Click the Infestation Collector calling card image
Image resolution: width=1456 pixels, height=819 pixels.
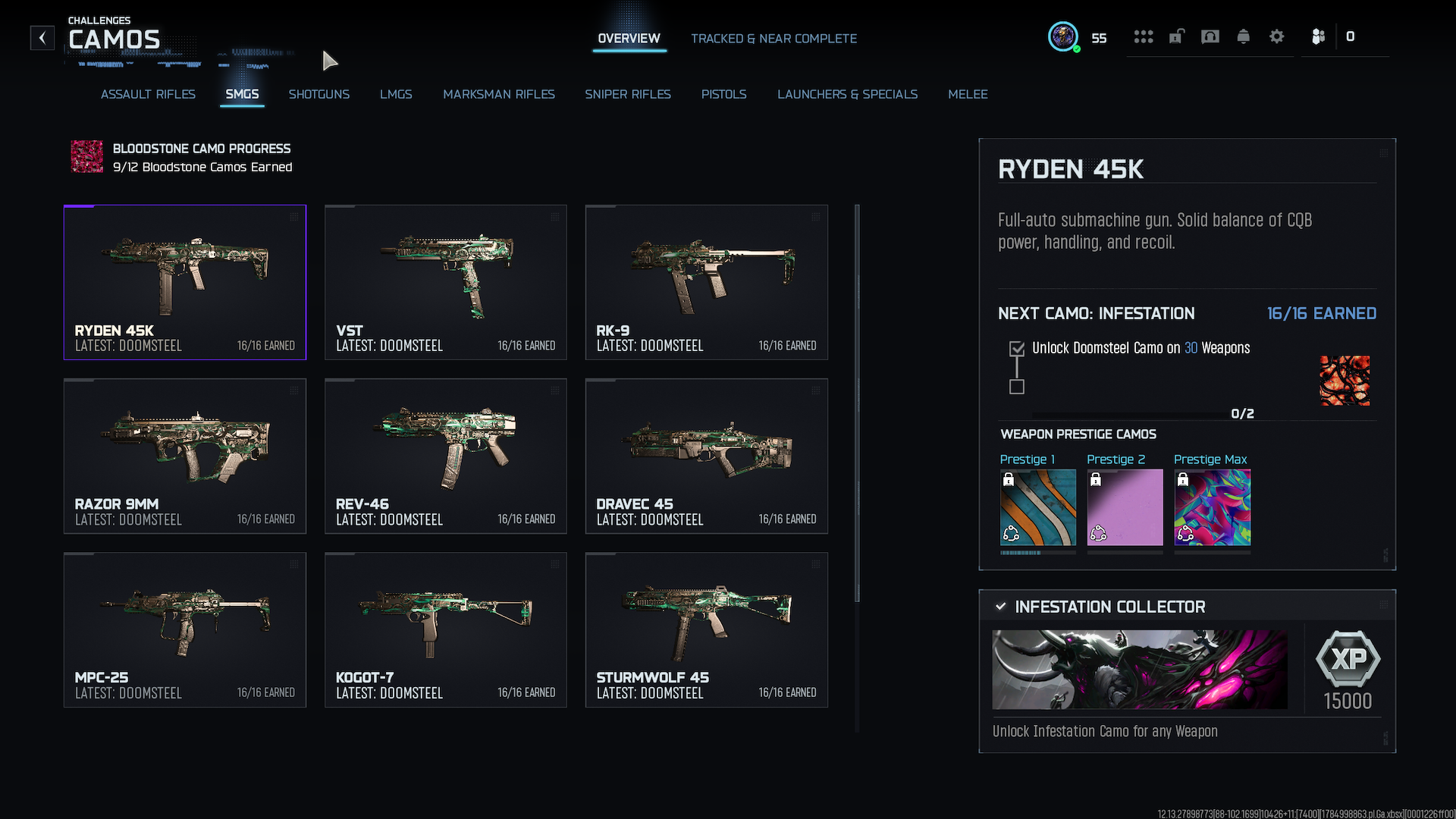(x=1140, y=670)
